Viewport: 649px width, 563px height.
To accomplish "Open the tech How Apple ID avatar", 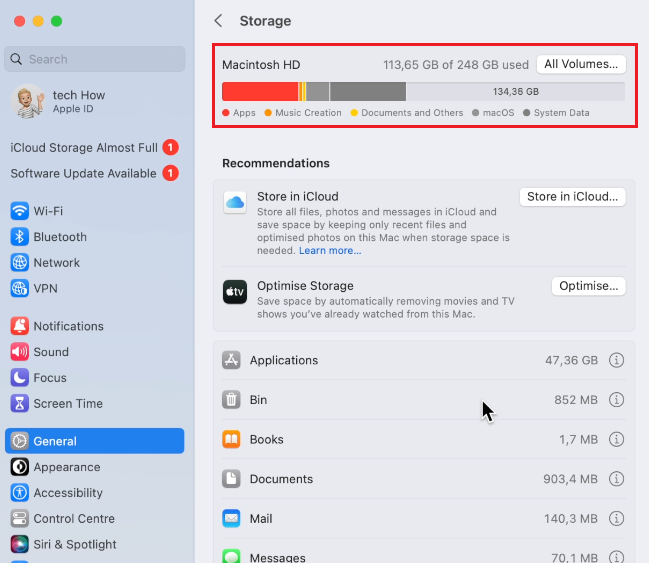I will [x=28, y=101].
